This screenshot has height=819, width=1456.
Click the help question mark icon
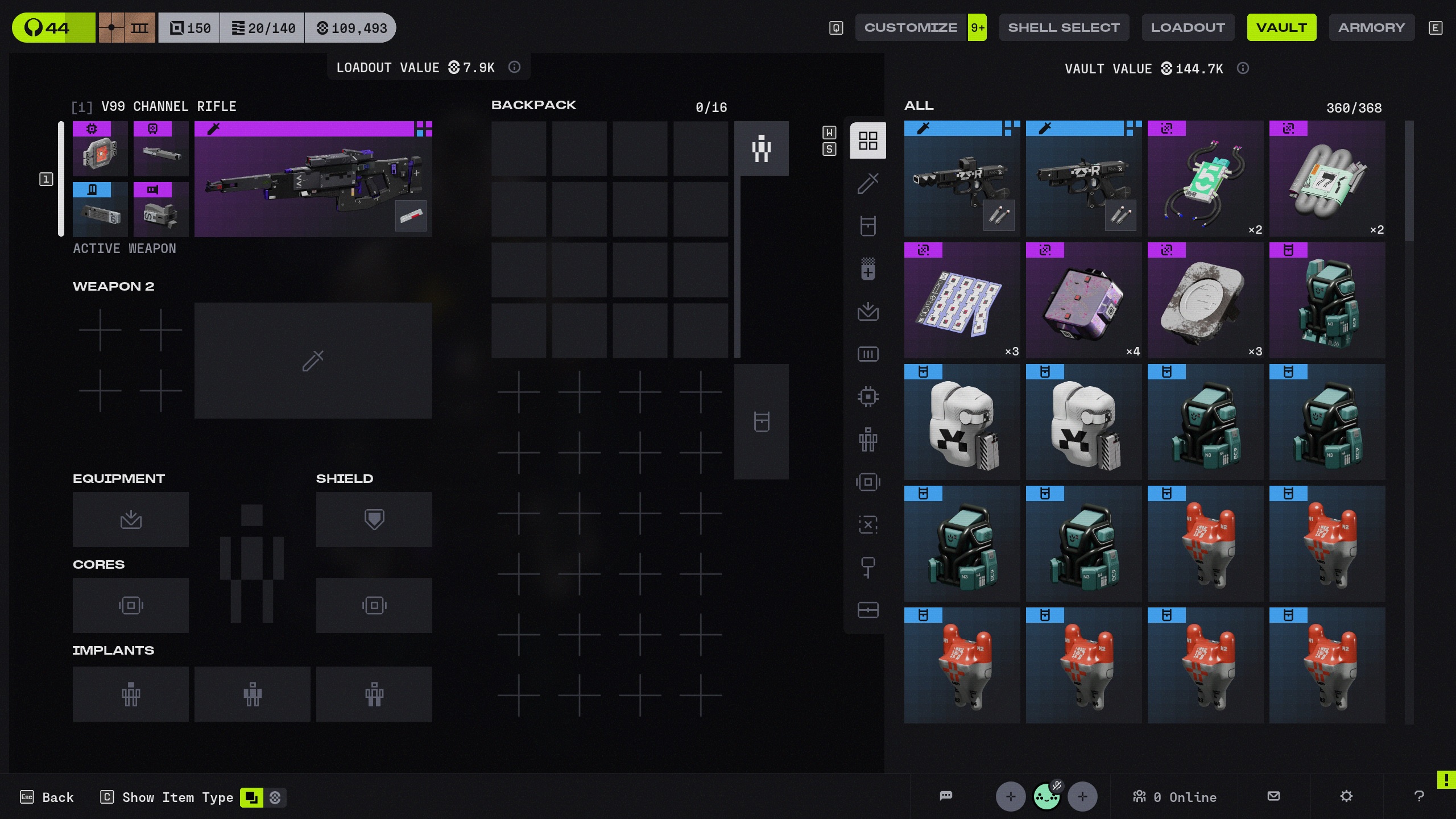(x=1419, y=796)
